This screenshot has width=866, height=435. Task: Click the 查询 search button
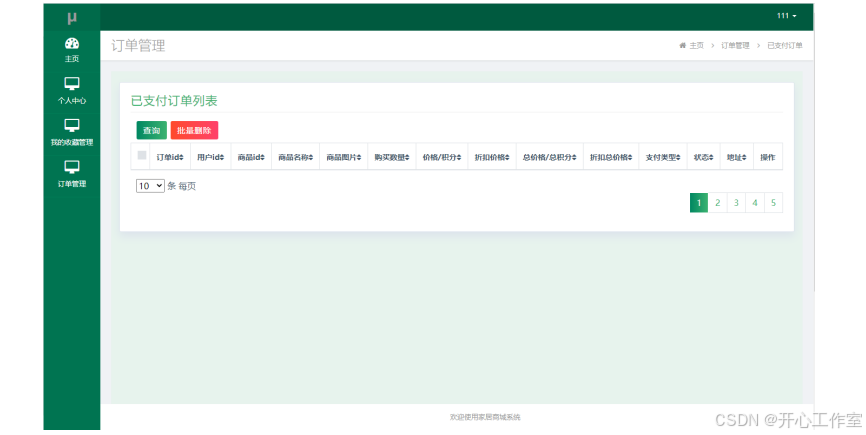point(151,130)
